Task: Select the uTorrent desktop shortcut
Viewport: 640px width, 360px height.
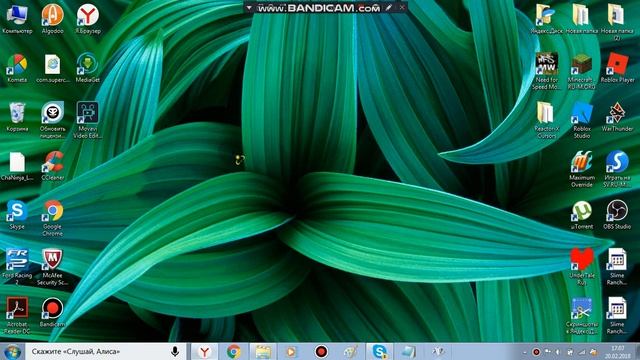Action: 582,215
